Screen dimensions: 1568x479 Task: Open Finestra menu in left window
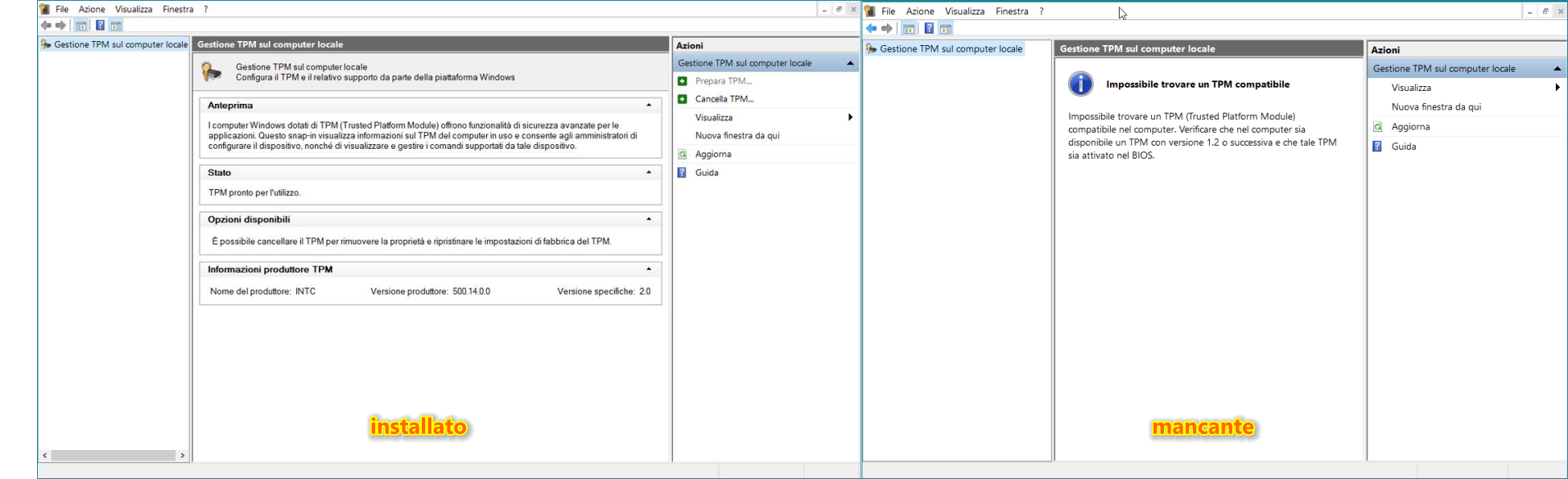point(178,10)
